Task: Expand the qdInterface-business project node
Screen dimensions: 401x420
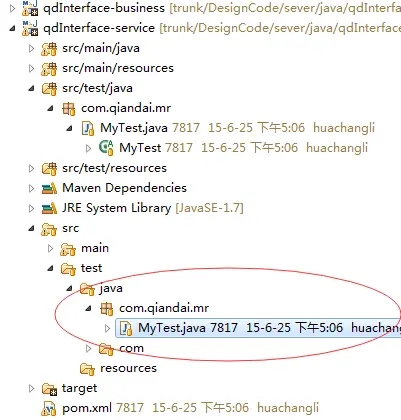Action: [13, 8]
